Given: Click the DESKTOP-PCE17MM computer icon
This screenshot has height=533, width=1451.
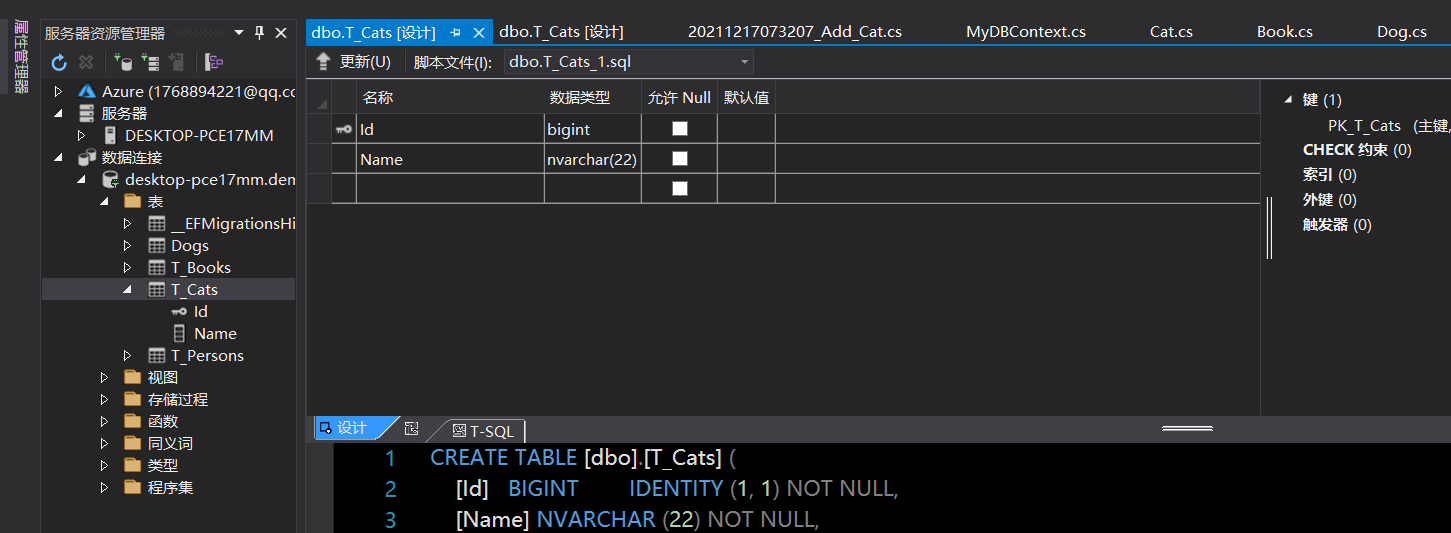Looking at the screenshot, I should [110, 136].
